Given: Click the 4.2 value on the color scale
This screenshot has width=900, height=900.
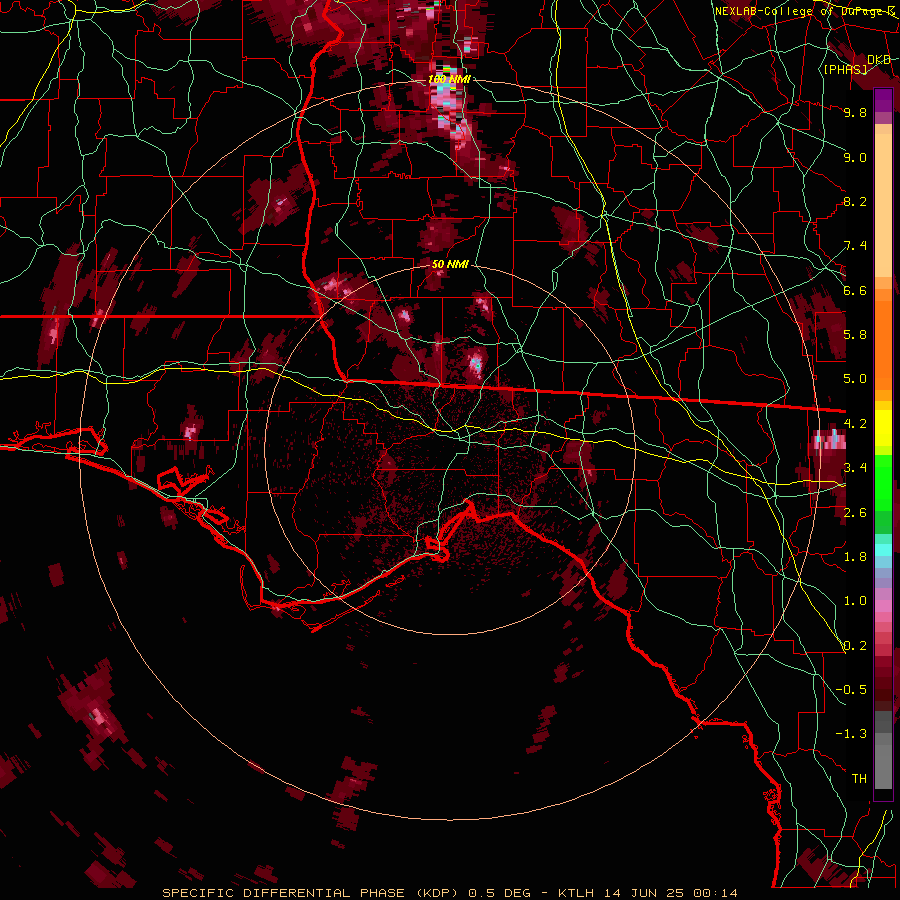Looking at the screenshot, I should click(x=855, y=424).
